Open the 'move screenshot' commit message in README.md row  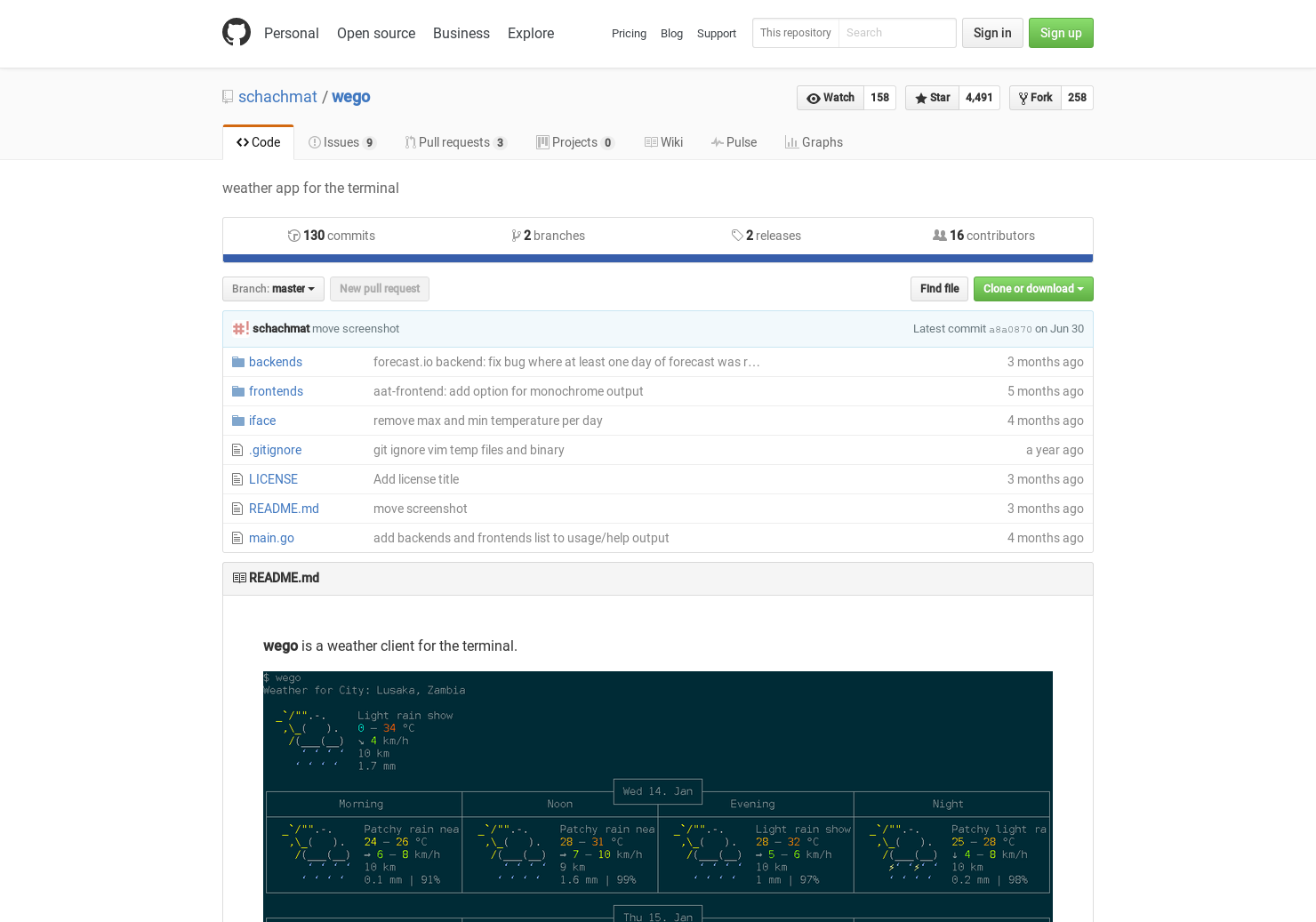(420, 509)
